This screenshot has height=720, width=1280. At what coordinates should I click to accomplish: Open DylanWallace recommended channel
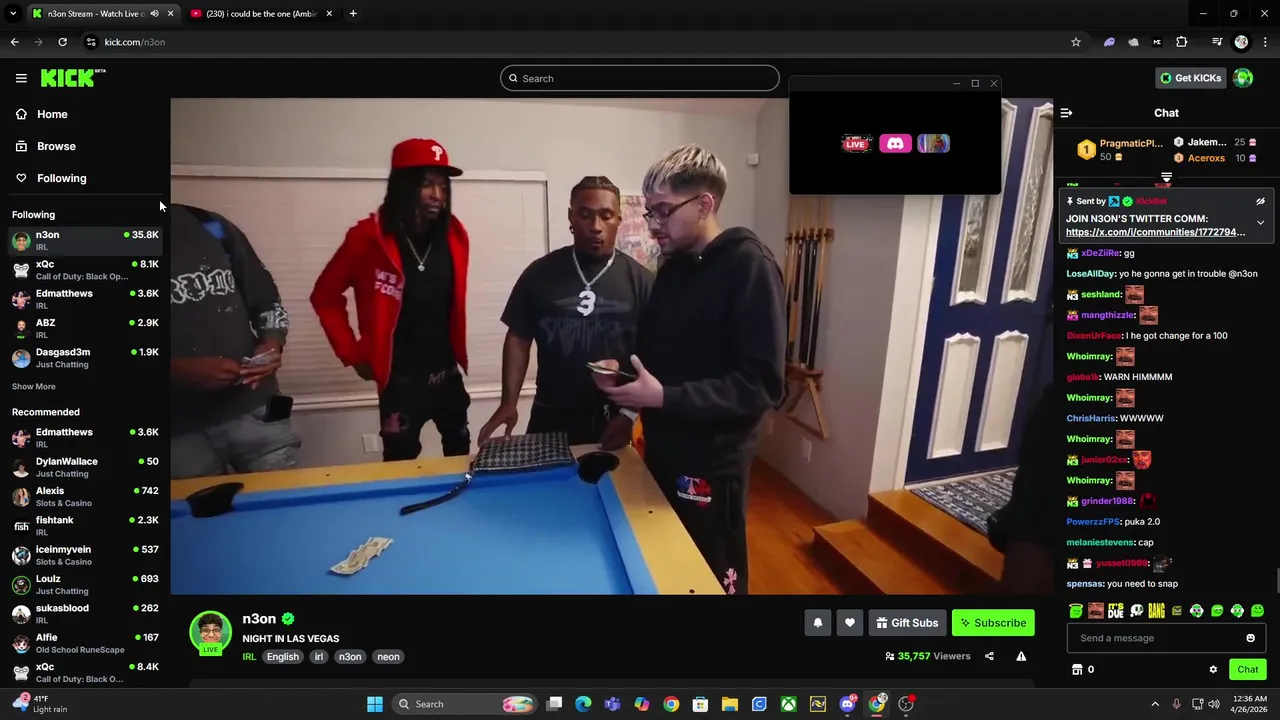pyautogui.click(x=85, y=467)
